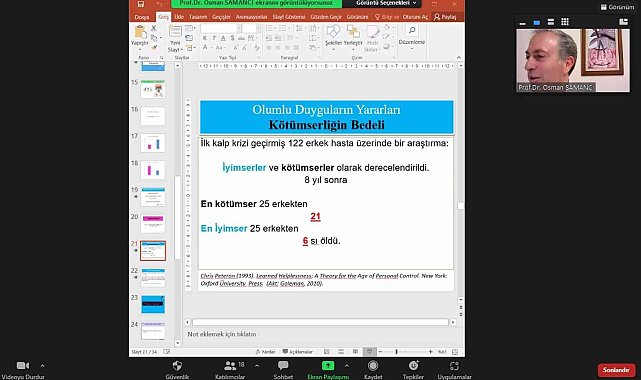Toggle italic T formatting button
The image size is (641, 380).
point(214,38)
